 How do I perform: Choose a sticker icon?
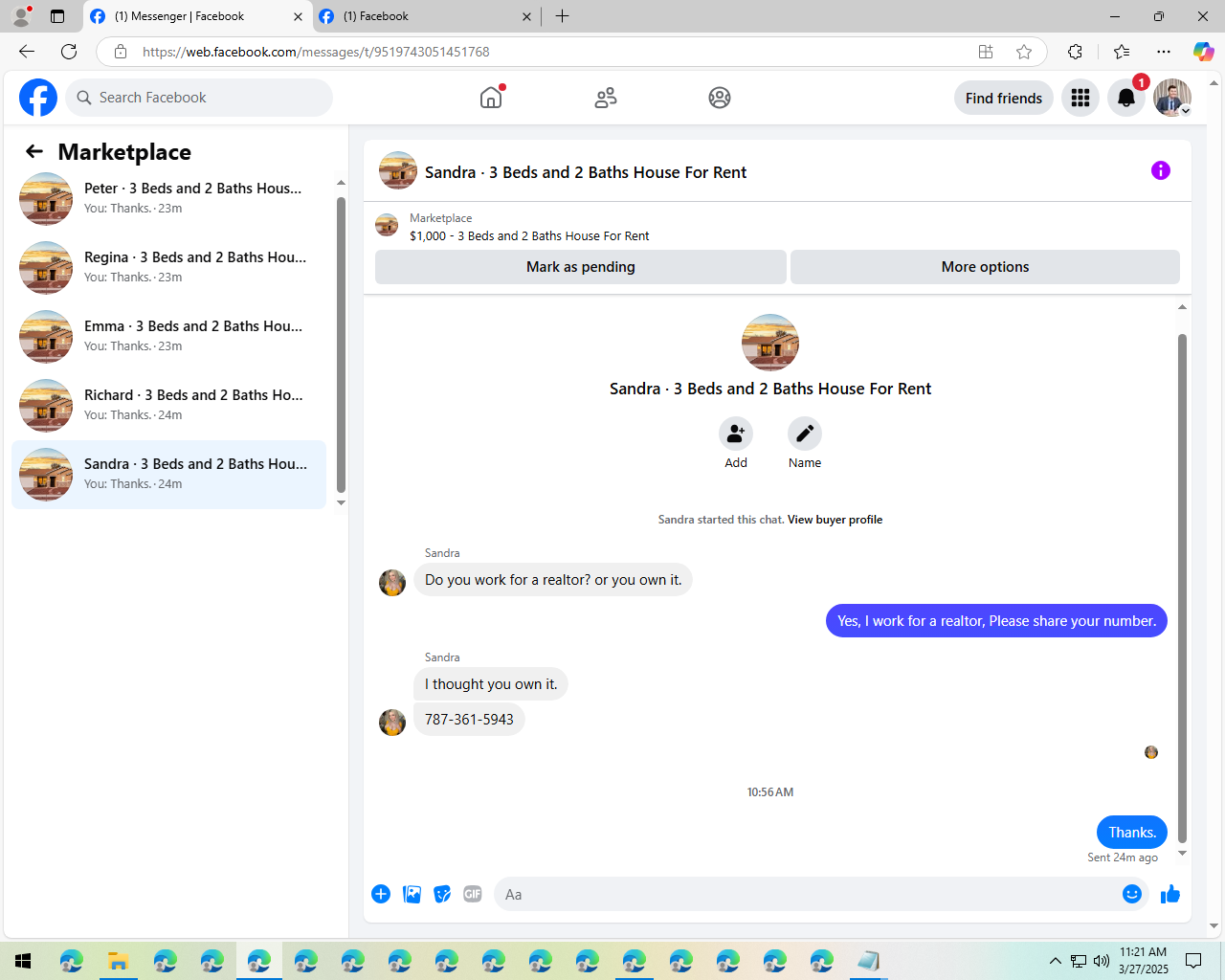442,894
